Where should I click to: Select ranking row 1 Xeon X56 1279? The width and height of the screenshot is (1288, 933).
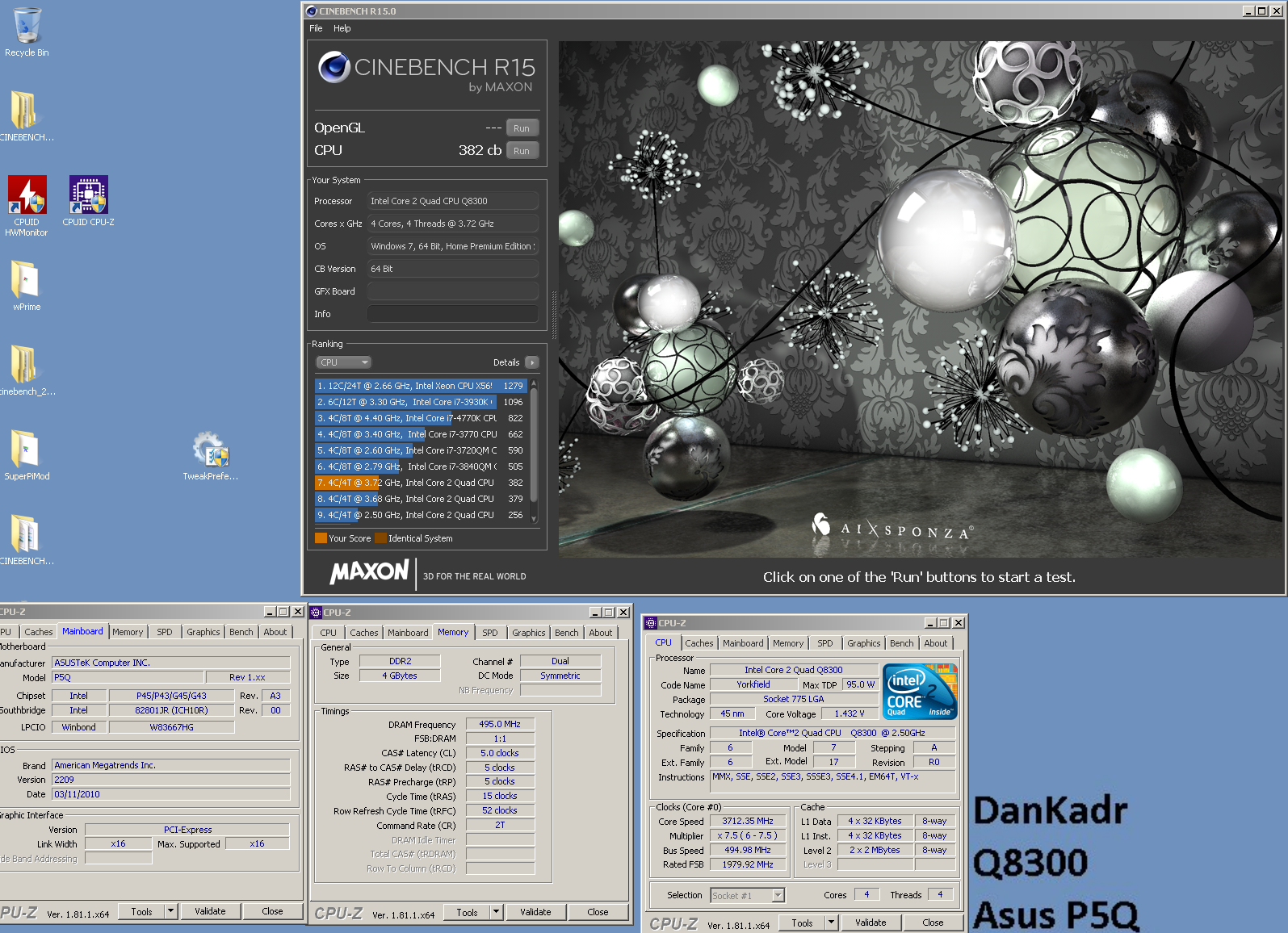pos(421,386)
